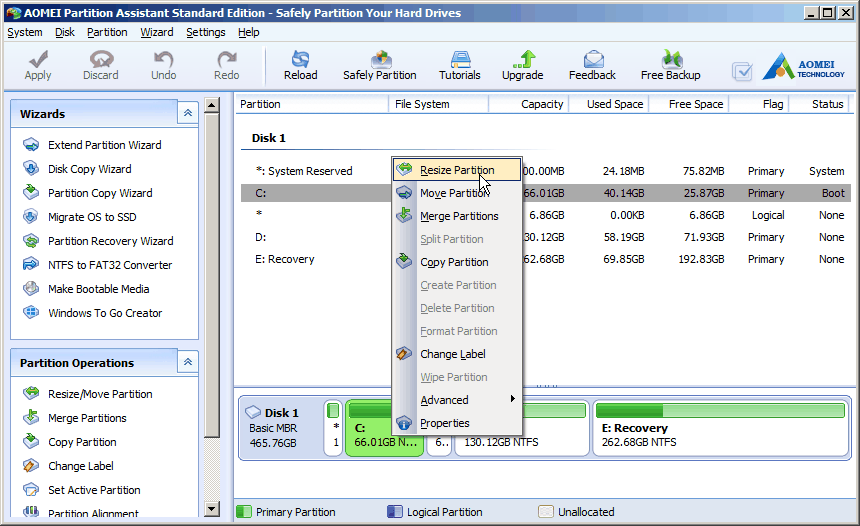Image resolution: width=860 pixels, height=526 pixels.
Task: Sort by Status column header
Action: tap(819, 104)
